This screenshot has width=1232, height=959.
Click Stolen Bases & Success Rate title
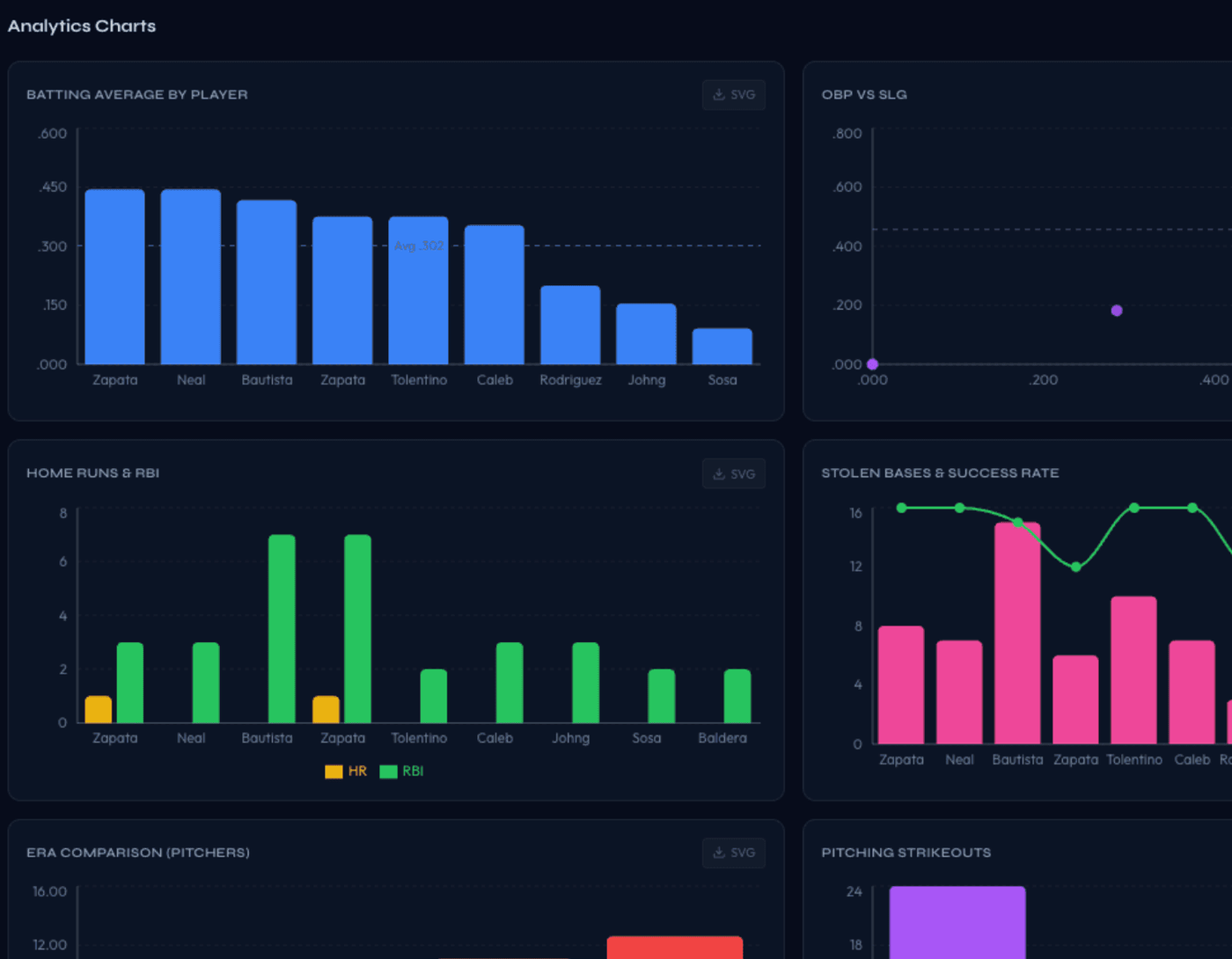[x=940, y=473]
